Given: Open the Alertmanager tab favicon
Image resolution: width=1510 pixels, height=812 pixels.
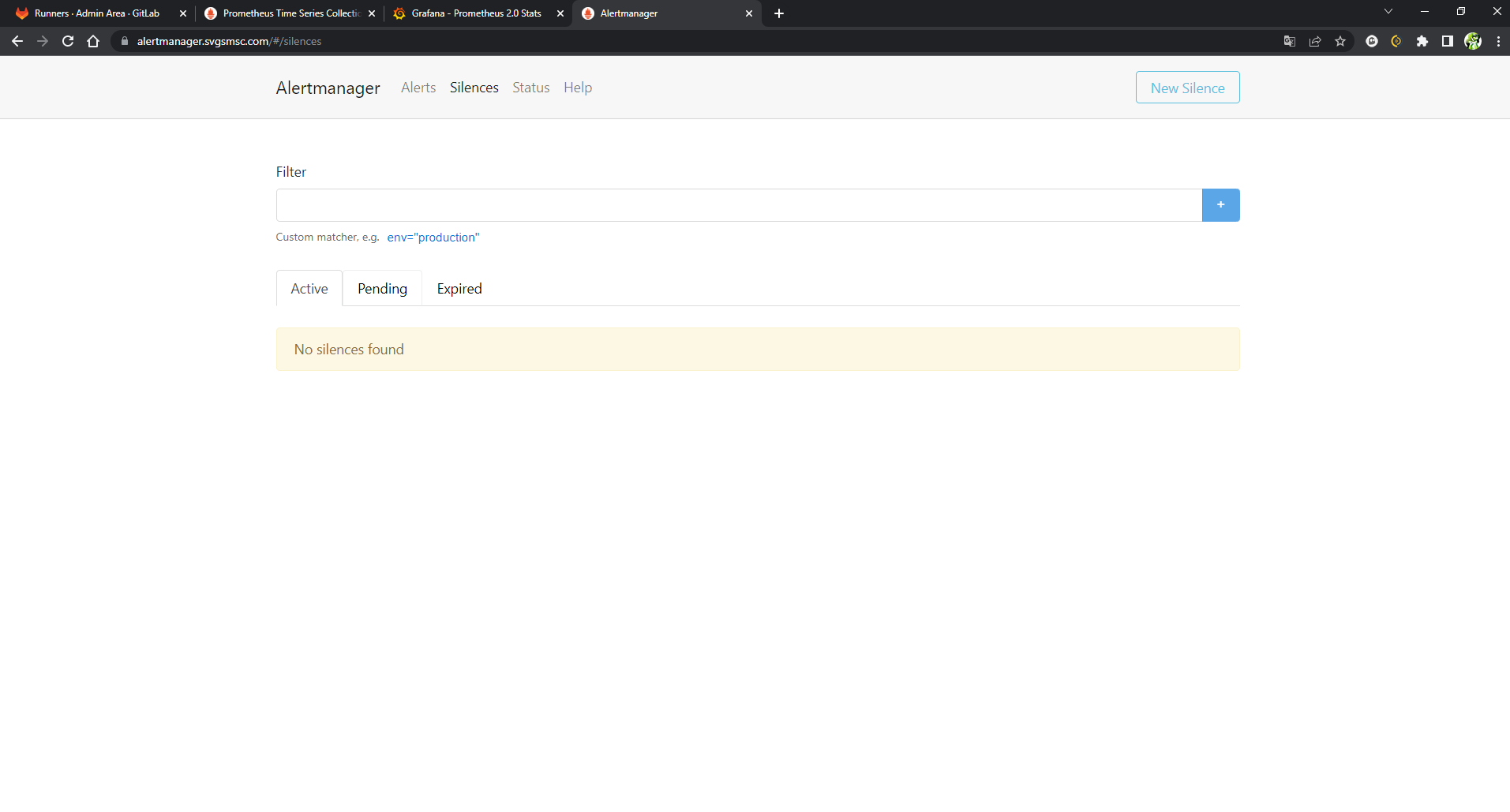Looking at the screenshot, I should point(590,13).
